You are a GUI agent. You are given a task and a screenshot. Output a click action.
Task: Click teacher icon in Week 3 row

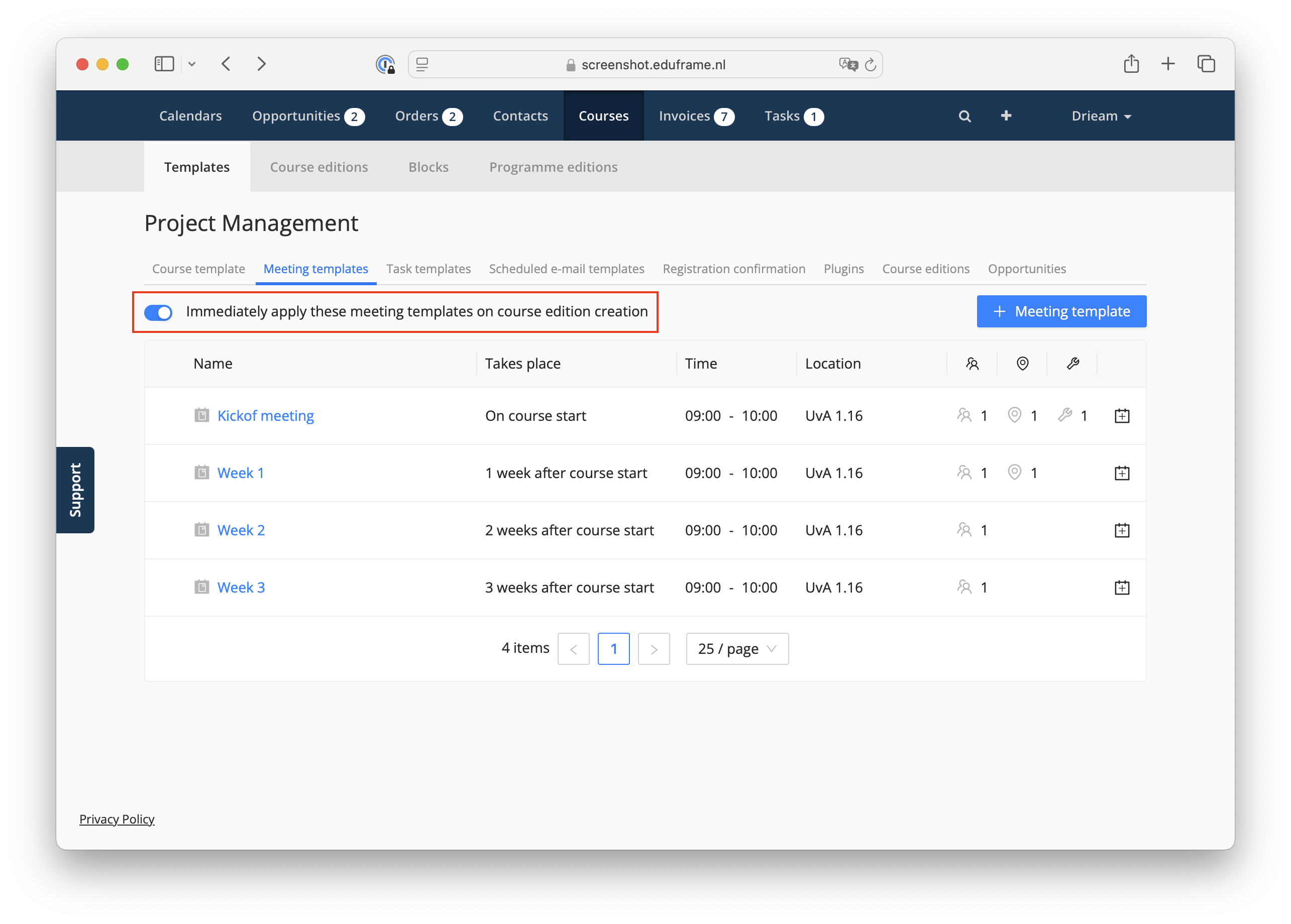[964, 587]
